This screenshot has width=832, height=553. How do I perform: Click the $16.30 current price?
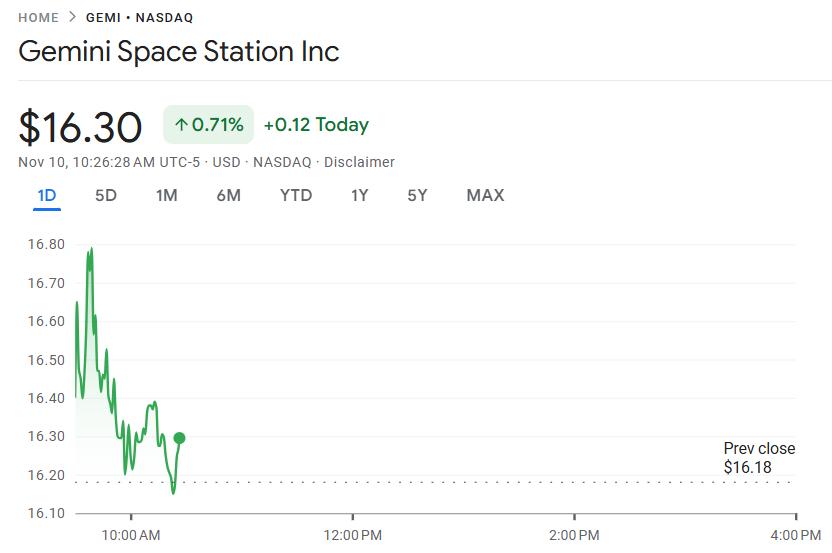[81, 127]
